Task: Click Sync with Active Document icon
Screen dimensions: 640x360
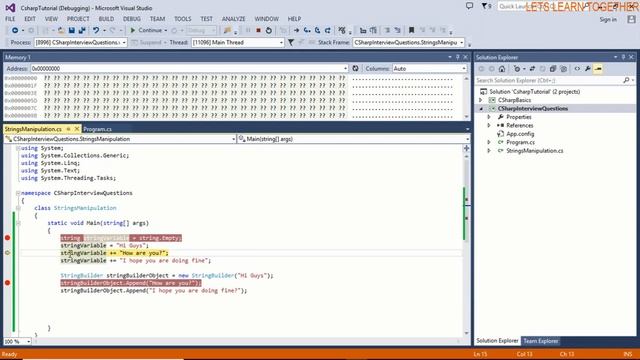Action: coord(532,69)
